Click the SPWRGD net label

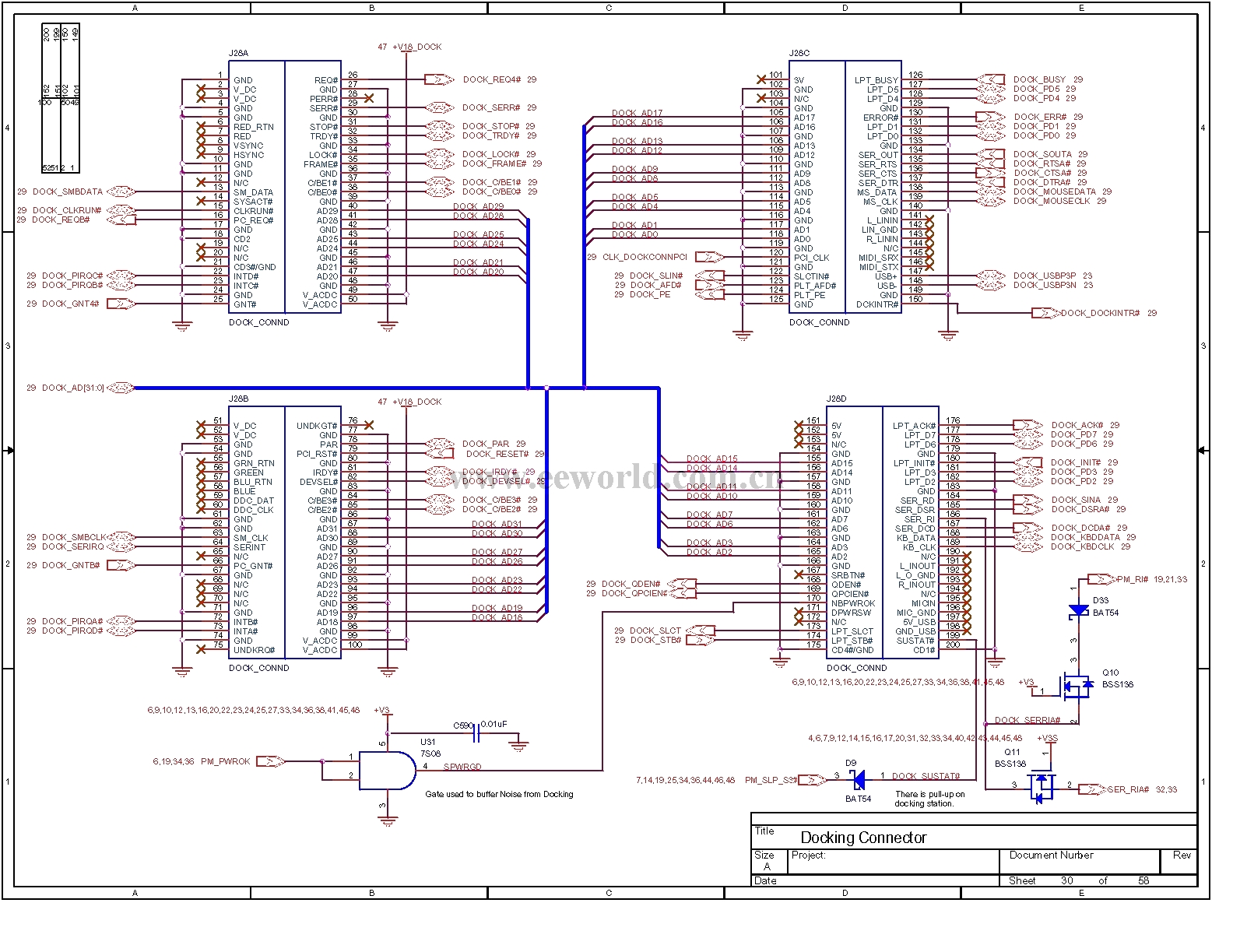pos(462,767)
